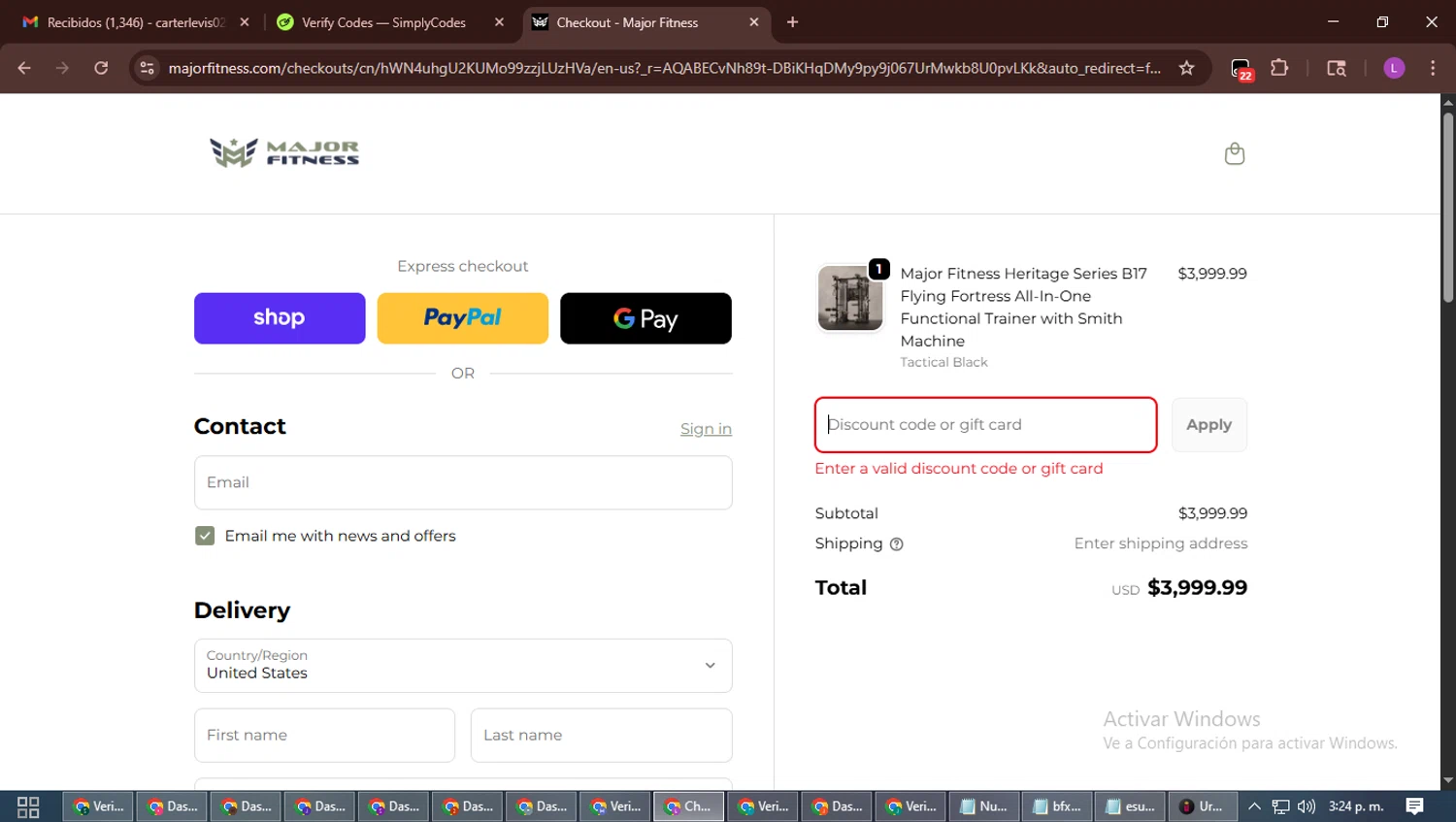Open the esu... Notepad taskbar window
1456x822 pixels.
[1131, 806]
